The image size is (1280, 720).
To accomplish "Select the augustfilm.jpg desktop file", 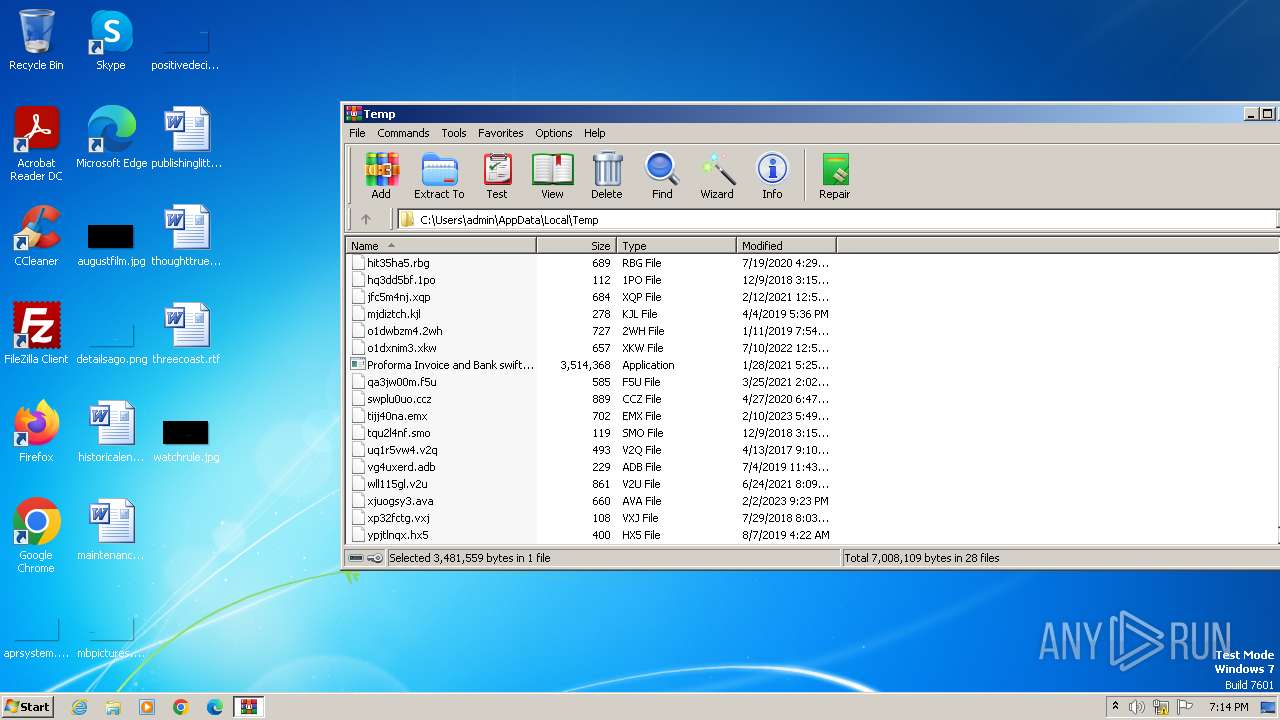I will (x=111, y=243).
